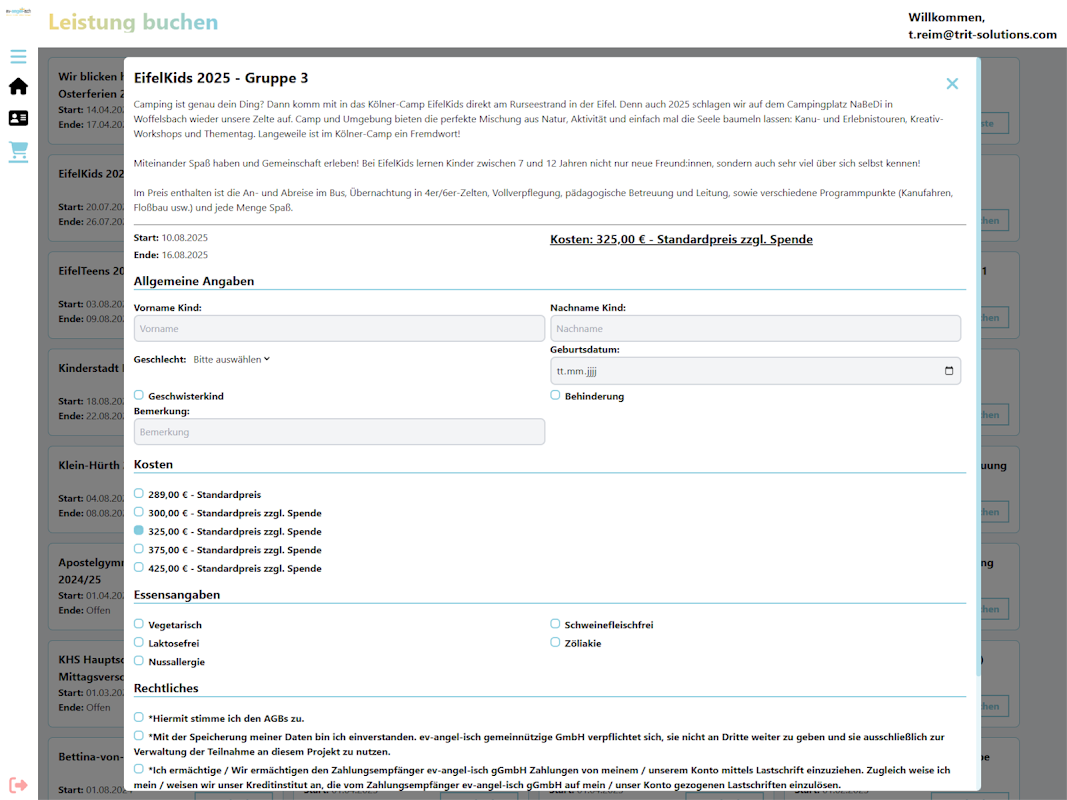Check the Laktosefrei option
Viewport: 1067px width, 800px height.
click(139, 642)
